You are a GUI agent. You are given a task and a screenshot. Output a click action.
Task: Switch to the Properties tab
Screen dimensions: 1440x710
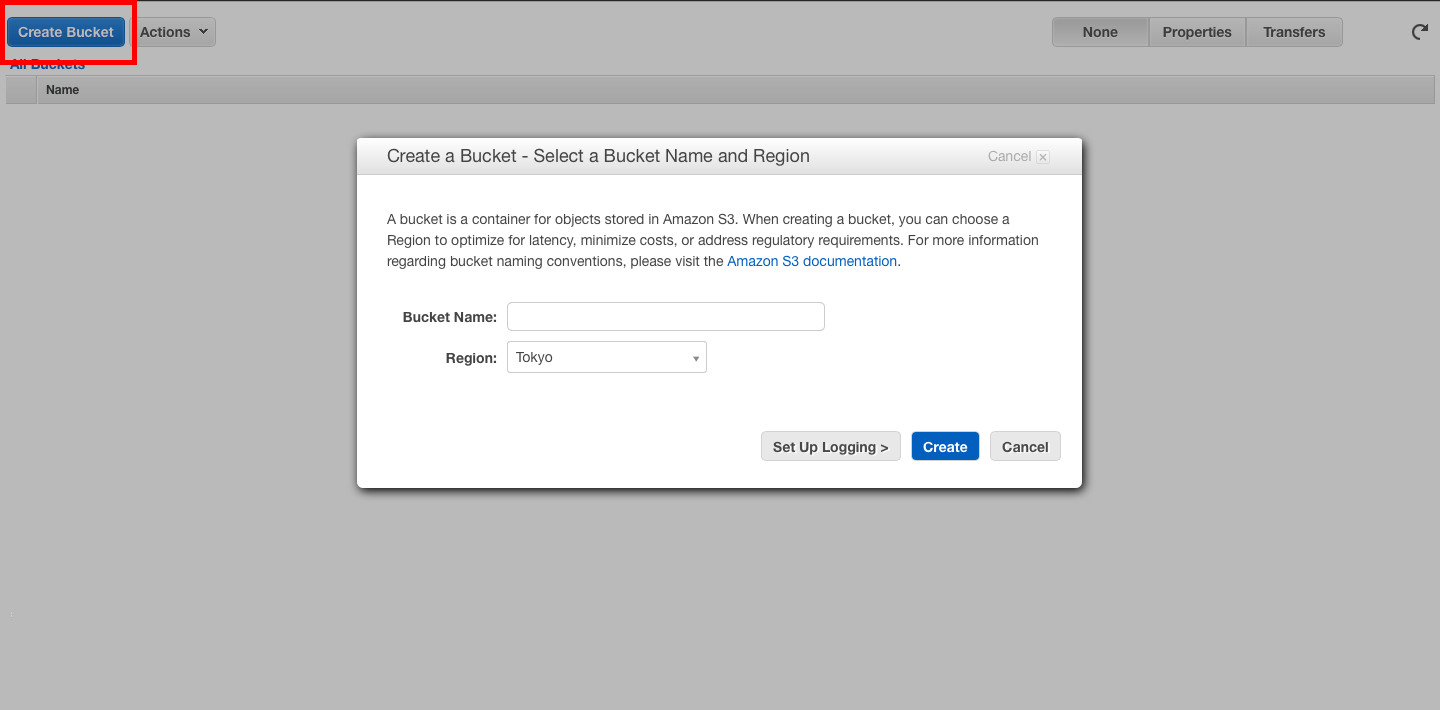click(1197, 32)
